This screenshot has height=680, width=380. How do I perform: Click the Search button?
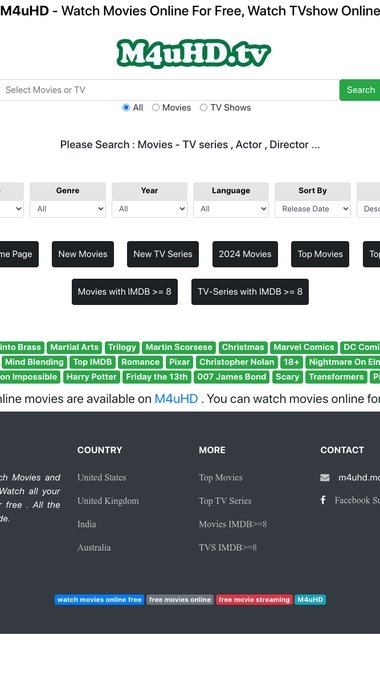[x=360, y=90]
